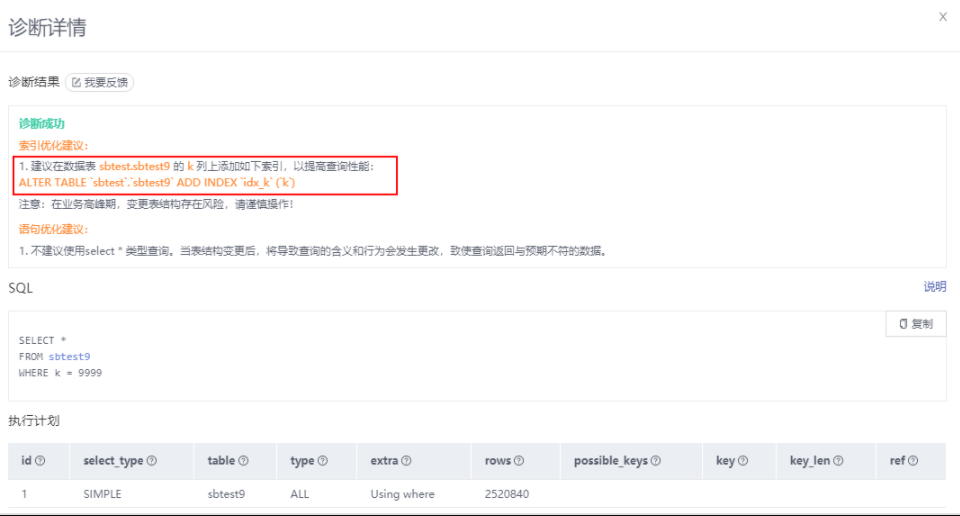Click help icon next to possible_keys column

[x=655, y=461]
